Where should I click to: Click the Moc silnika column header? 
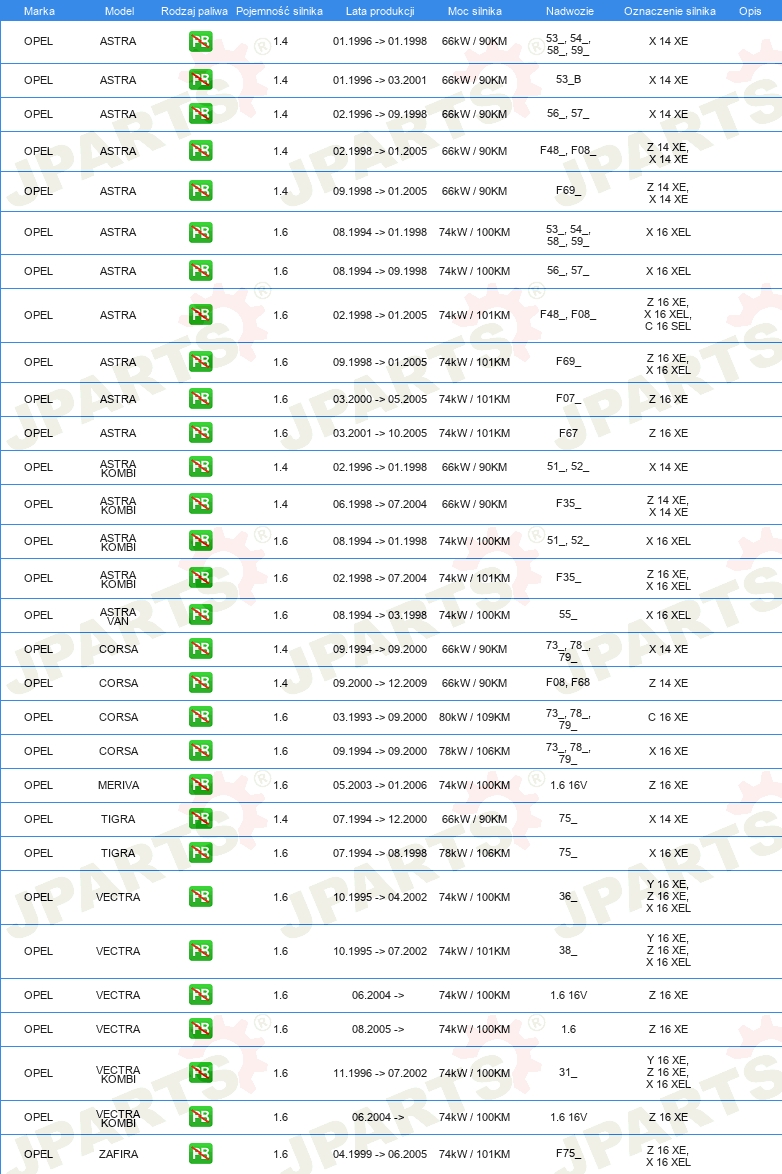(474, 11)
